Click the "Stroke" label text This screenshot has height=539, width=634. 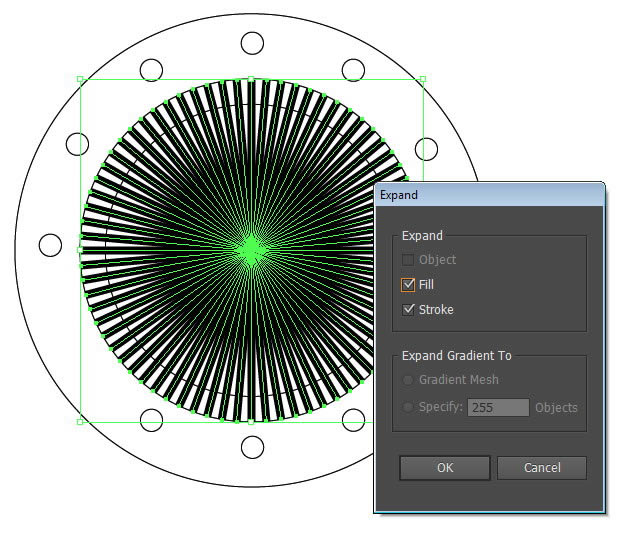(x=436, y=310)
